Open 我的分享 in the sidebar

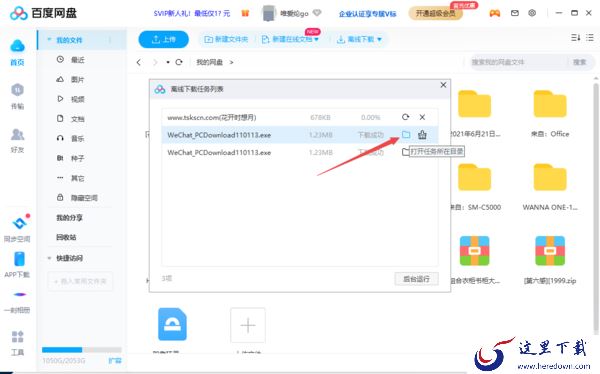[69, 217]
